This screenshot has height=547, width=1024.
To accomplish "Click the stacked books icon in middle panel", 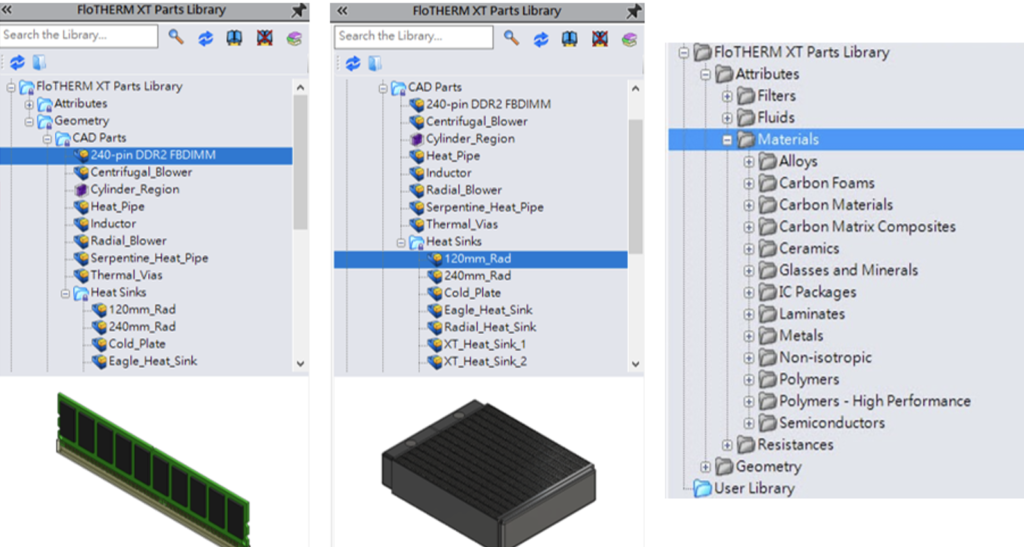I will coord(630,39).
